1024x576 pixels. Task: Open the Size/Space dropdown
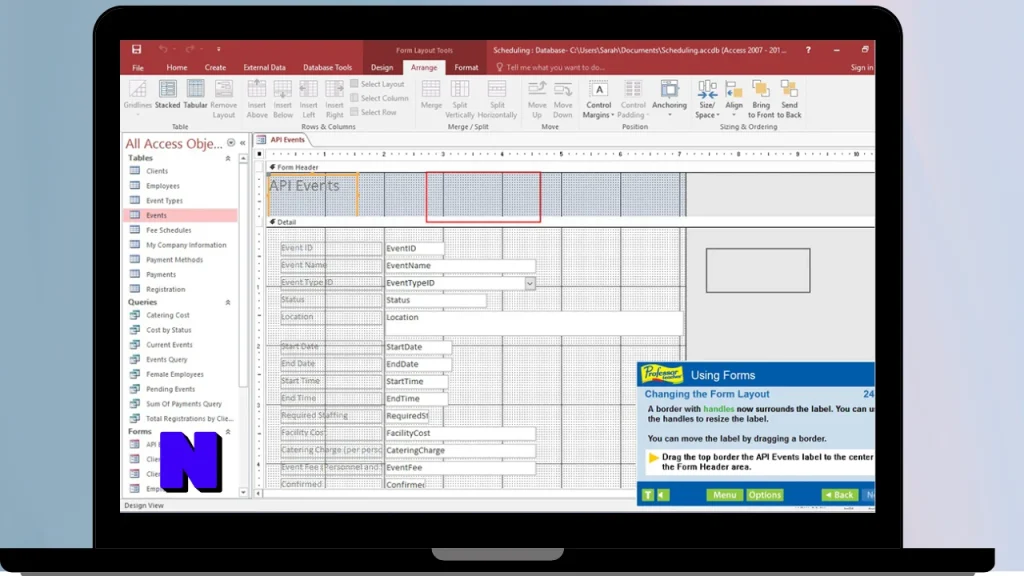pyautogui.click(x=707, y=99)
